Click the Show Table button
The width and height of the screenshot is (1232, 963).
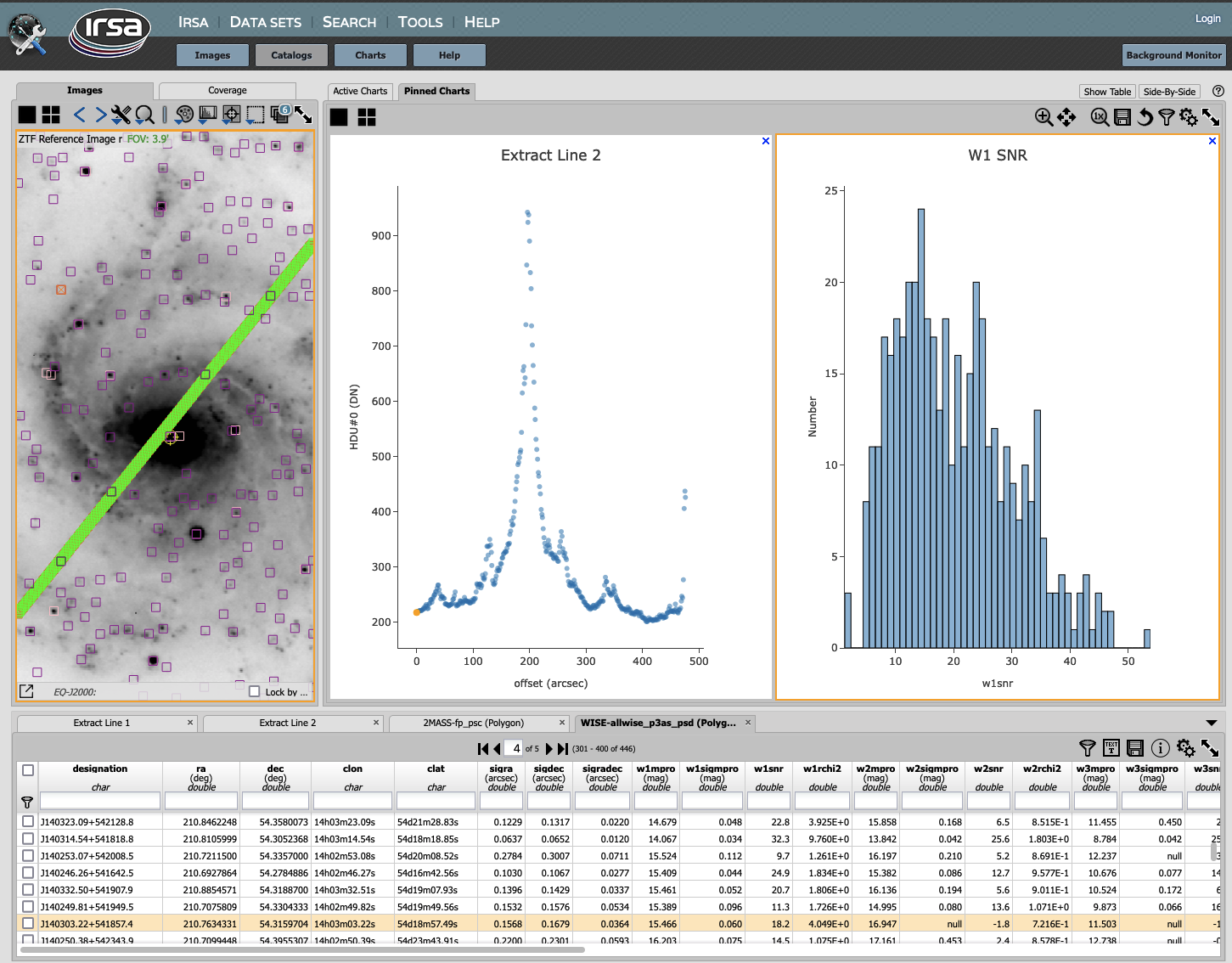pos(1107,92)
